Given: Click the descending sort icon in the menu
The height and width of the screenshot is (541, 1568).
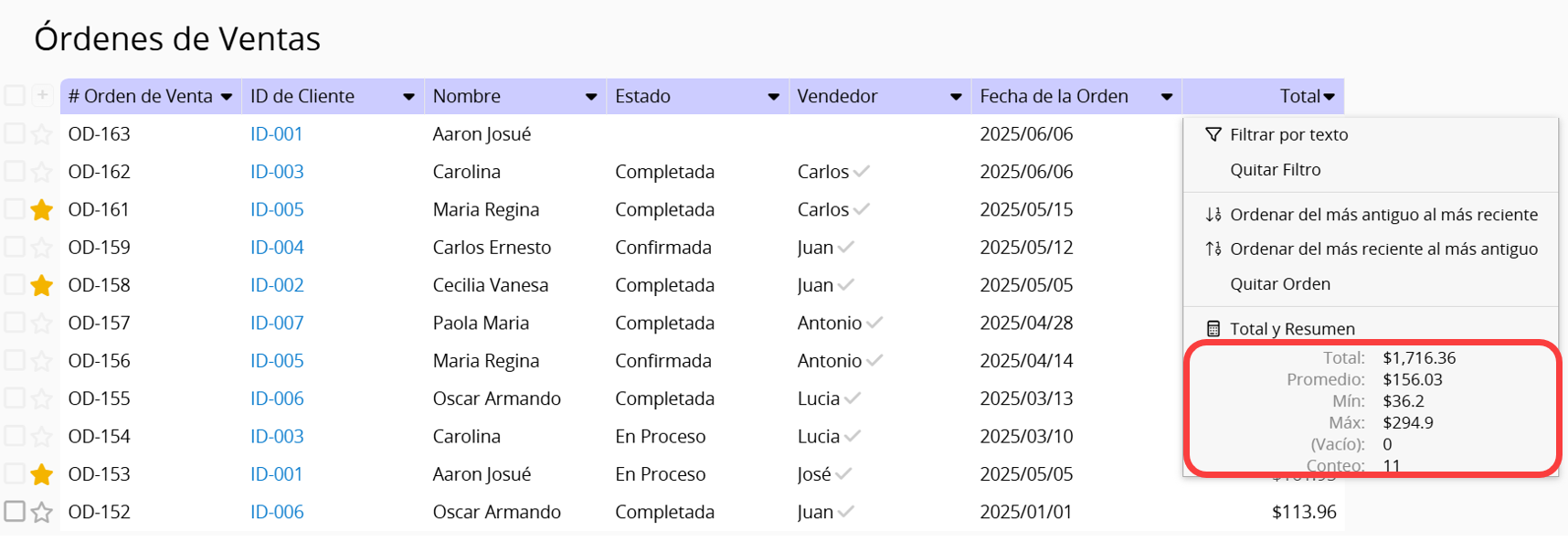Looking at the screenshot, I should pos(1213,249).
